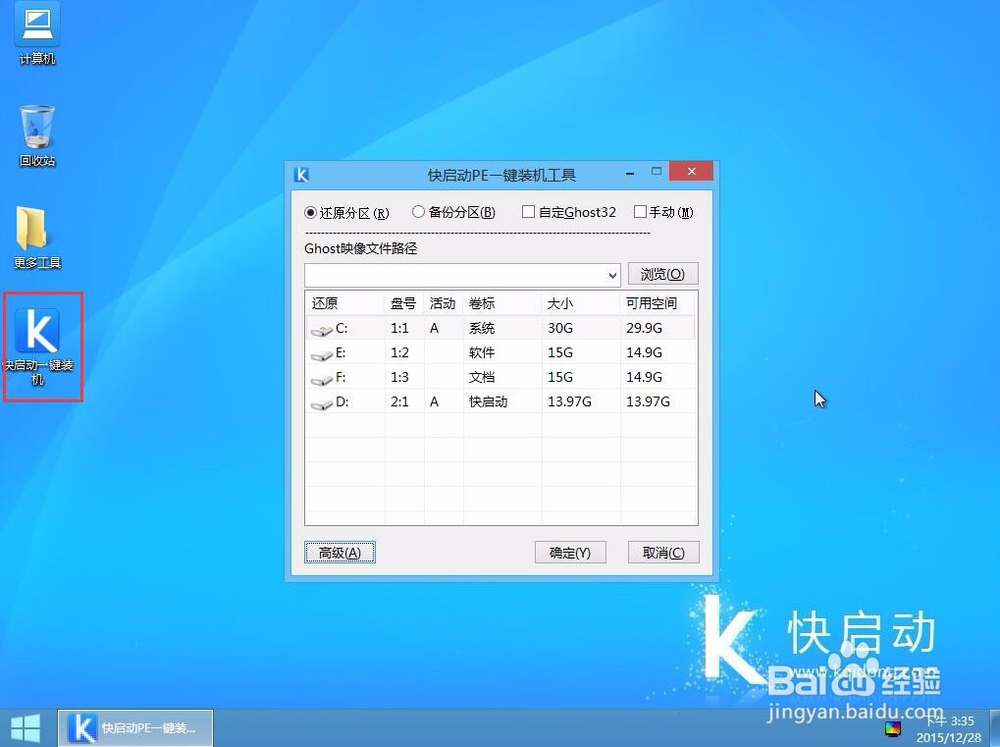This screenshot has width=1000, height=747.
Task: Click disk number 1:2 cell
Action: coord(399,352)
